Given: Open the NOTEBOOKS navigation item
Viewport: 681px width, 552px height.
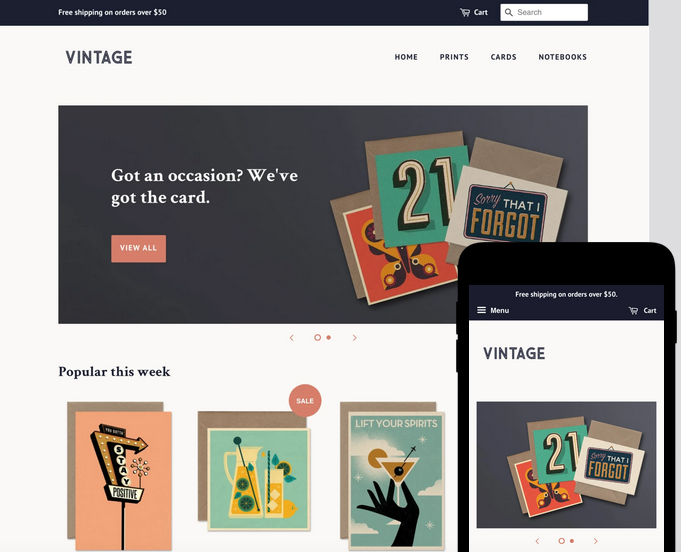Looking at the screenshot, I should pyautogui.click(x=562, y=57).
